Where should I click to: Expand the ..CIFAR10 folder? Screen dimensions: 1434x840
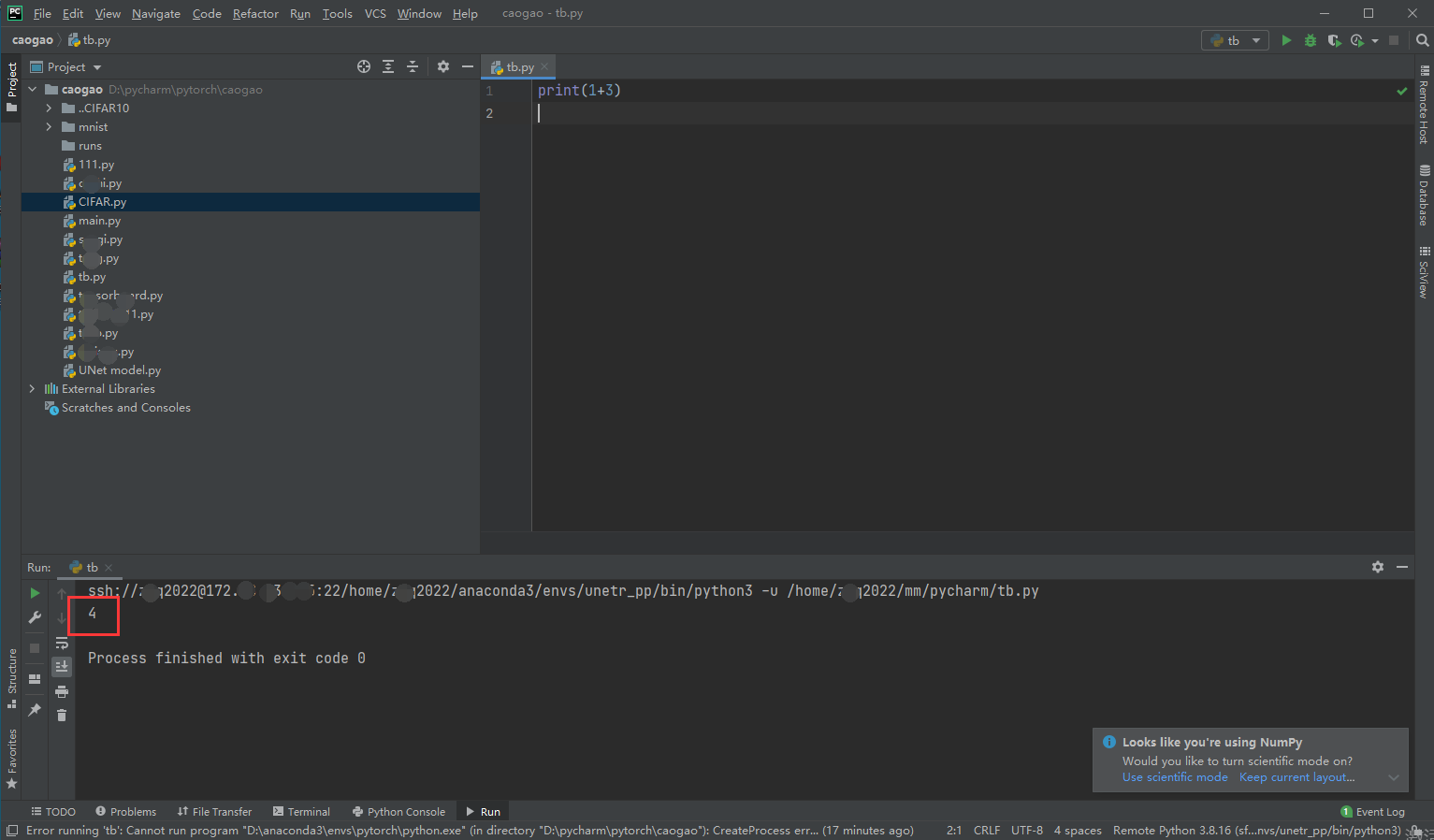(50, 109)
